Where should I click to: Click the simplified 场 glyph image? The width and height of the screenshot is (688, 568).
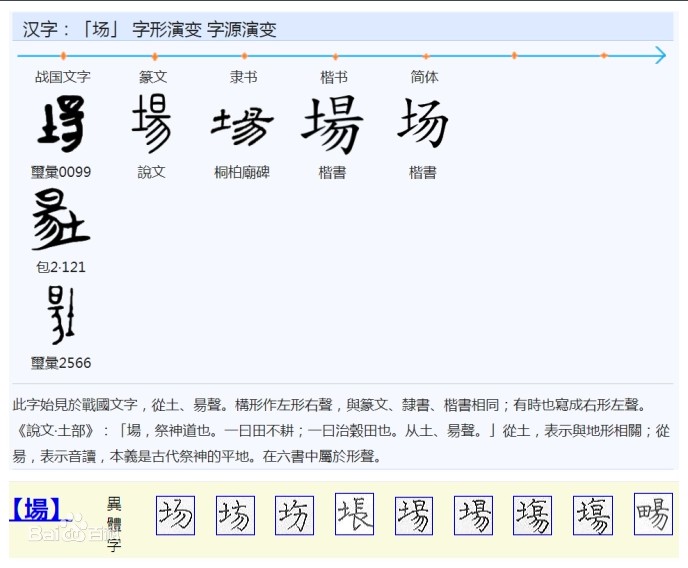(x=423, y=123)
